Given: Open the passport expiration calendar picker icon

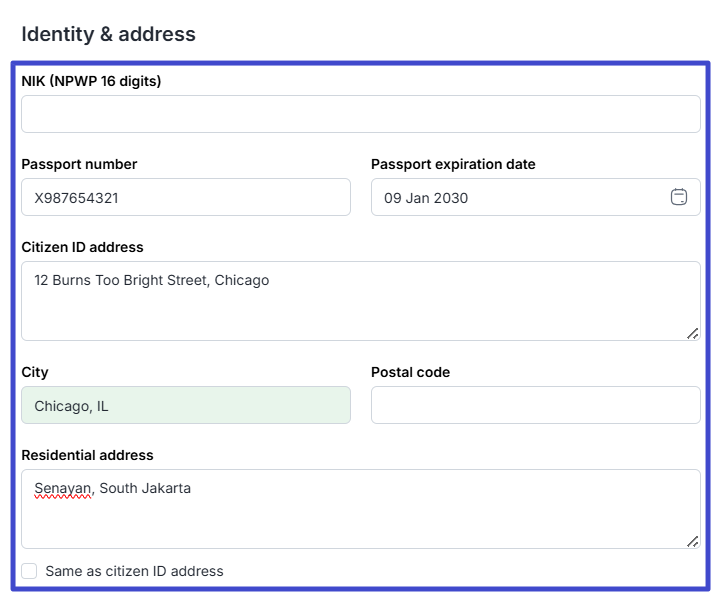Looking at the screenshot, I should click(x=679, y=197).
